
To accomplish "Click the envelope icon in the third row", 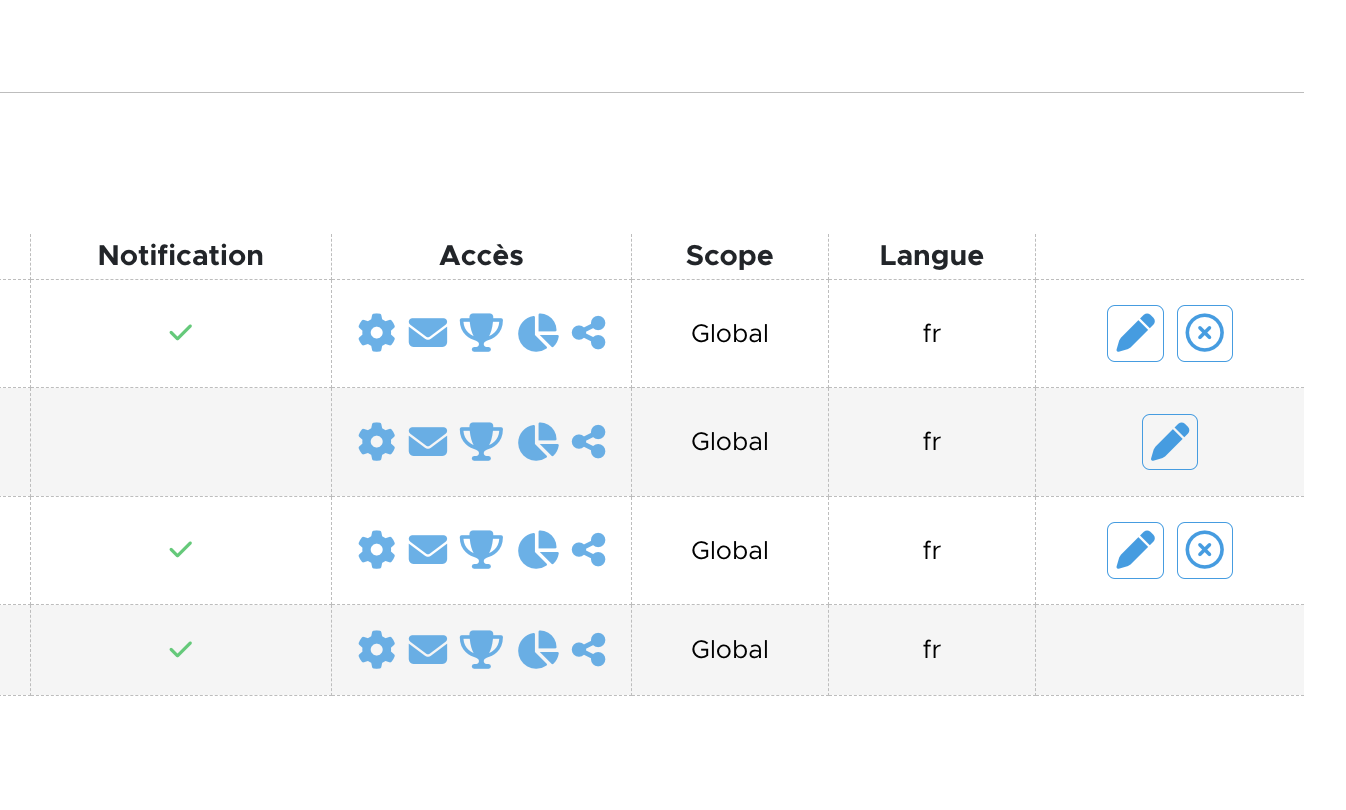I will 428,550.
